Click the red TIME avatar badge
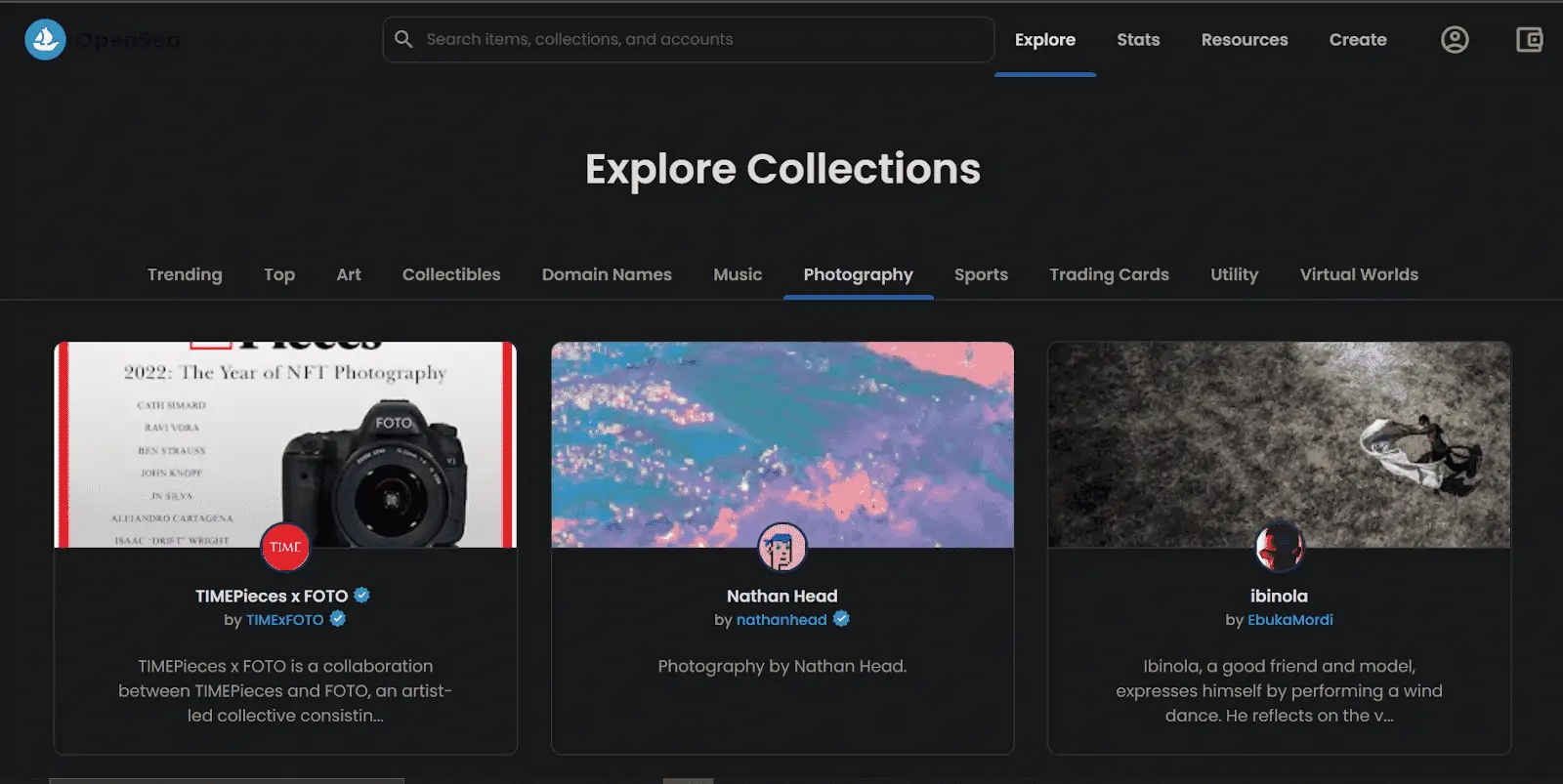Image resolution: width=1563 pixels, height=784 pixels. pos(285,547)
